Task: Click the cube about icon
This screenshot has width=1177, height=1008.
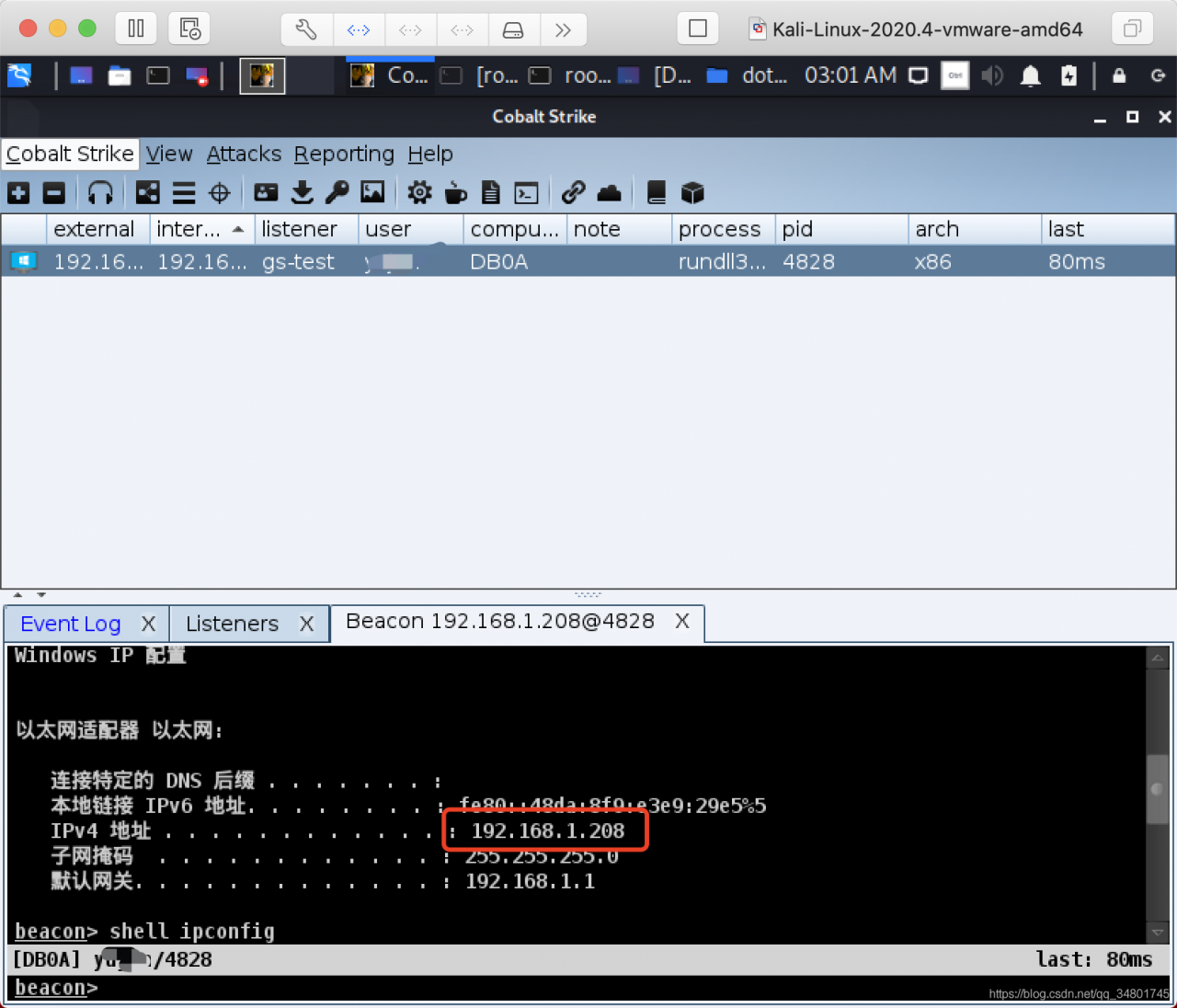Action: click(x=692, y=192)
